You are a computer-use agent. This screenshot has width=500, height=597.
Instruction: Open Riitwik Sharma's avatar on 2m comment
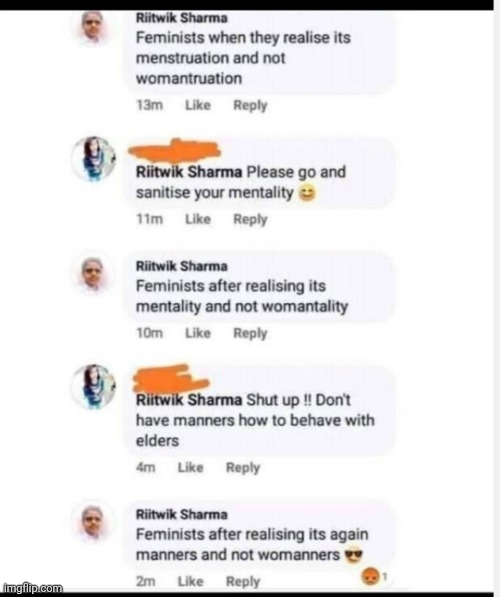(93, 523)
